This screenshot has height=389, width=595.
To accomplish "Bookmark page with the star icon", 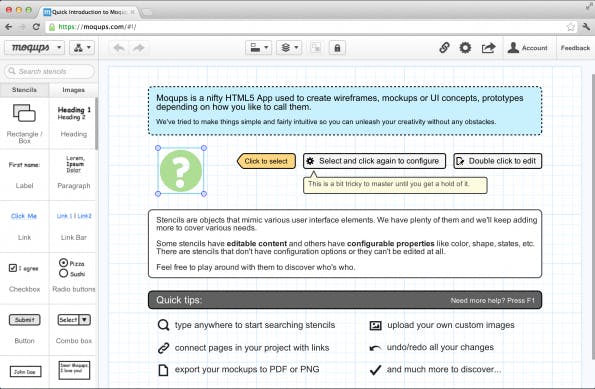I will pos(570,27).
